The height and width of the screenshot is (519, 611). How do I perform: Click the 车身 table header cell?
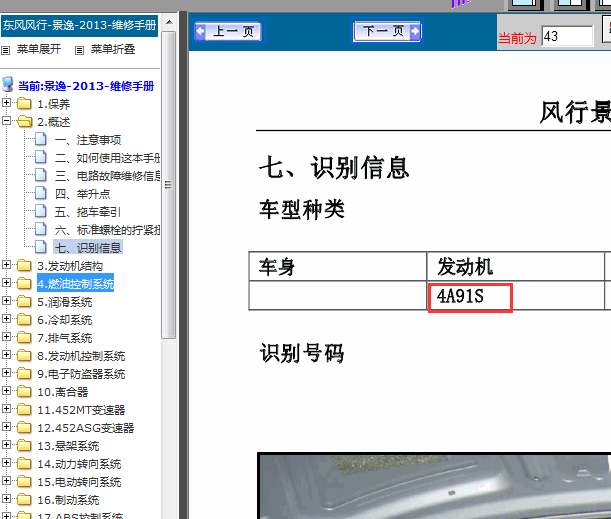point(337,267)
